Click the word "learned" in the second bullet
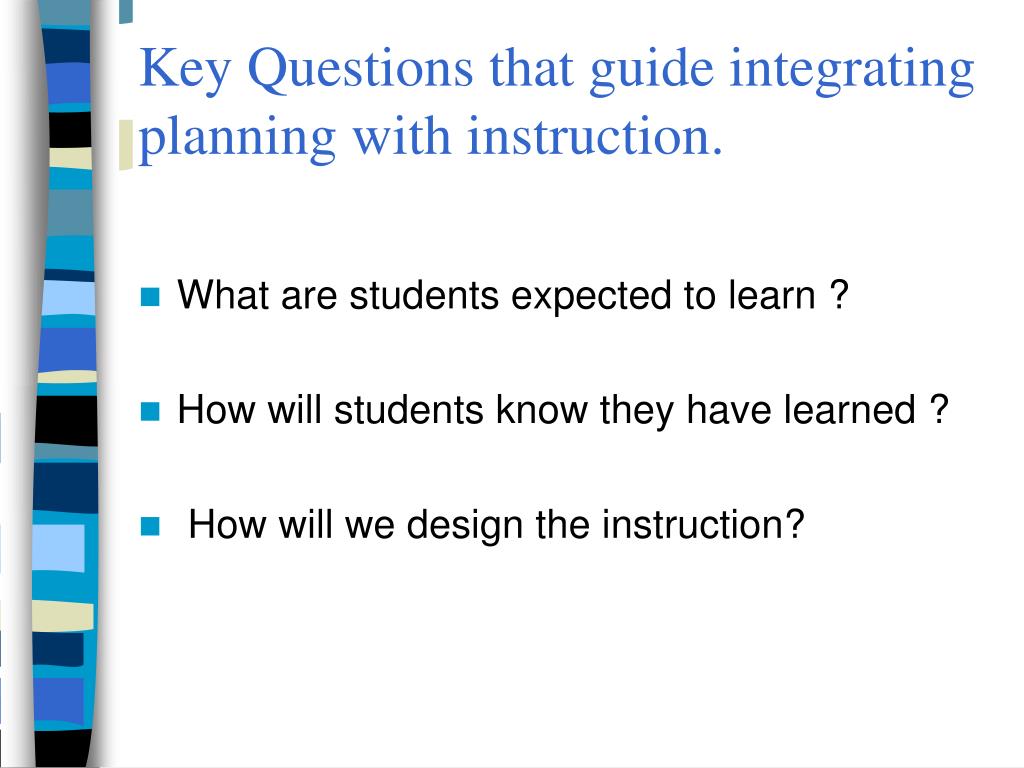This screenshot has width=1024, height=768. click(x=849, y=410)
